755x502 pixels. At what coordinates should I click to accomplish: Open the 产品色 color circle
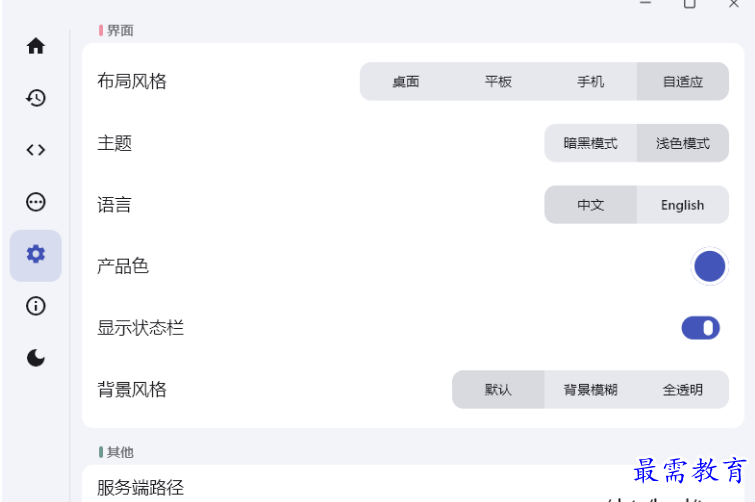(x=710, y=266)
